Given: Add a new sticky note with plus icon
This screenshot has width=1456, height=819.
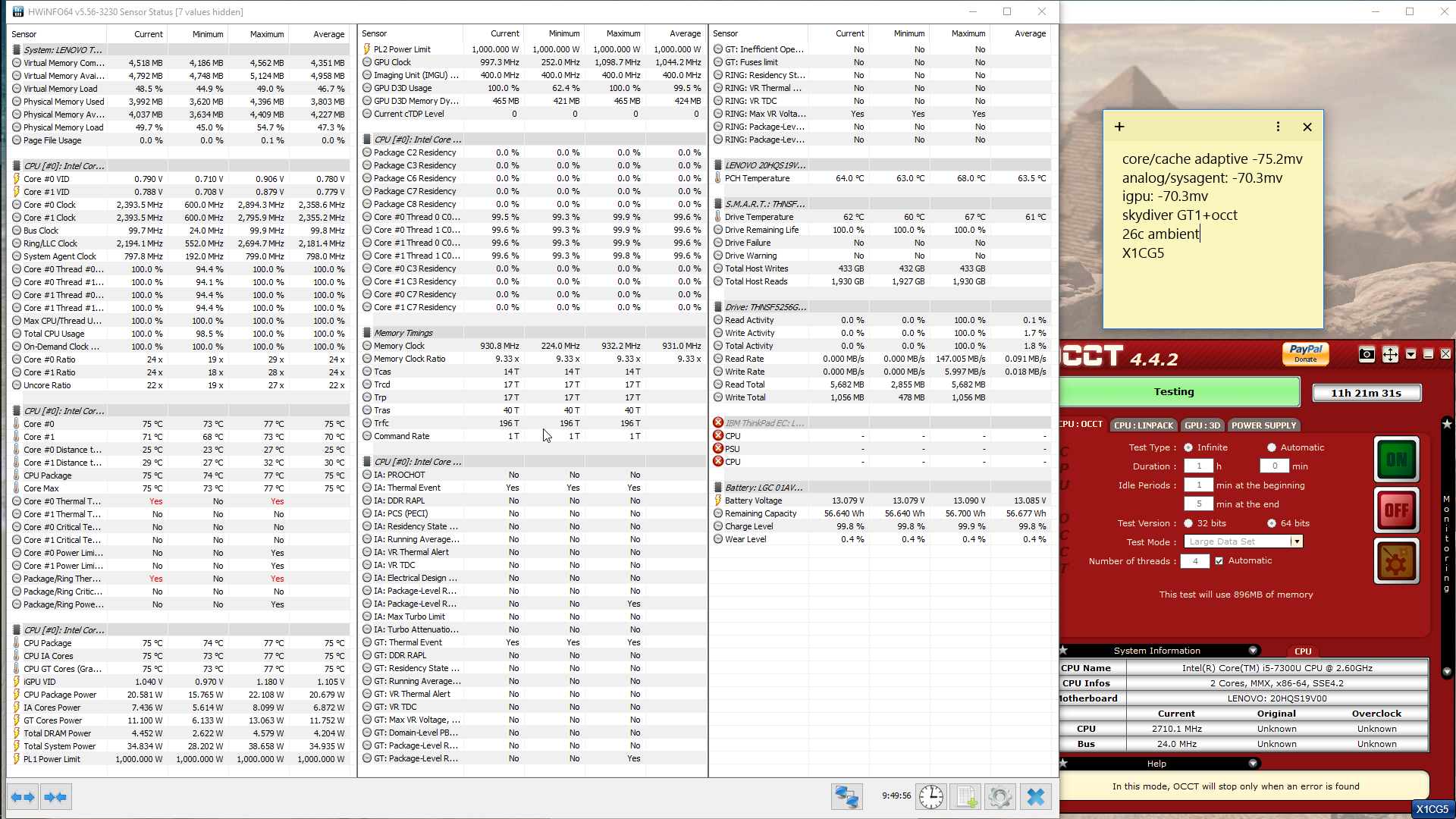Looking at the screenshot, I should (1119, 127).
